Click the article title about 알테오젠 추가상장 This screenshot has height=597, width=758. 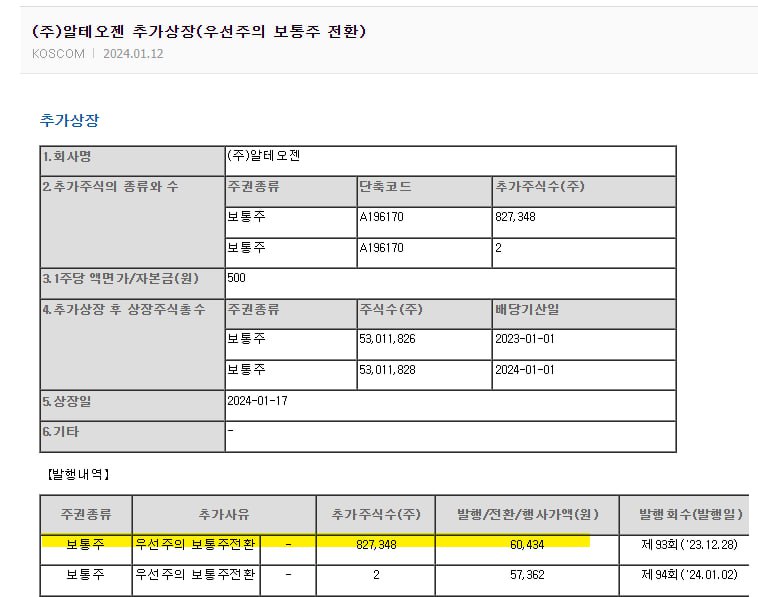199,31
